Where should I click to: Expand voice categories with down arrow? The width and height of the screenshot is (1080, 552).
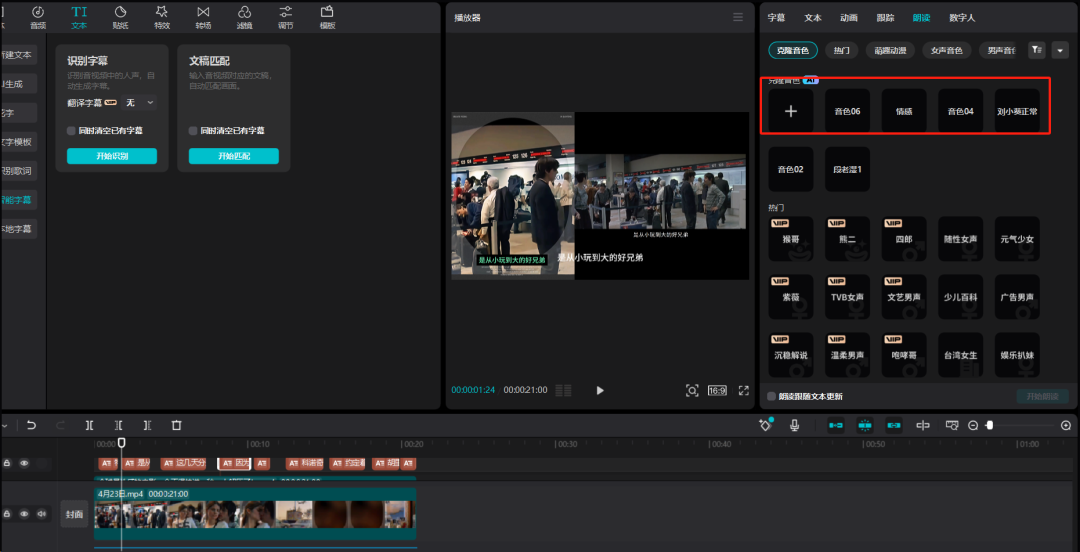click(x=1059, y=50)
